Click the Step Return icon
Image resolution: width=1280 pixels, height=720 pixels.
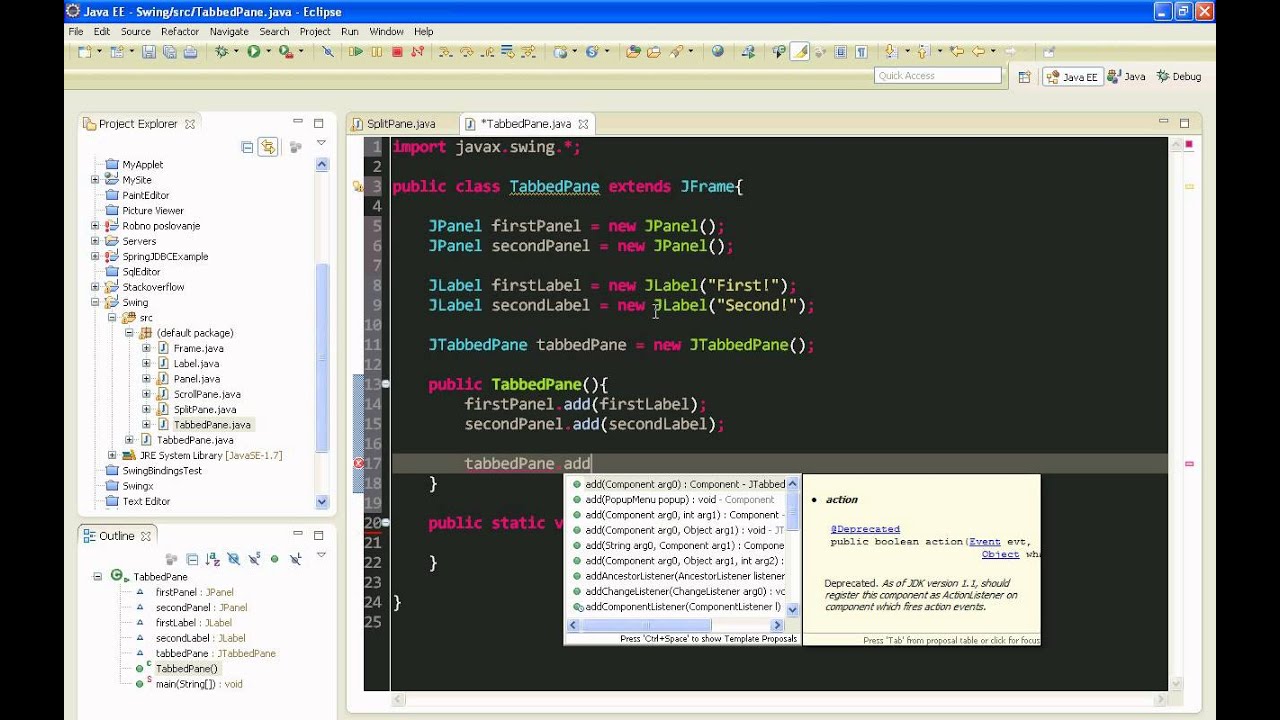tap(487, 52)
